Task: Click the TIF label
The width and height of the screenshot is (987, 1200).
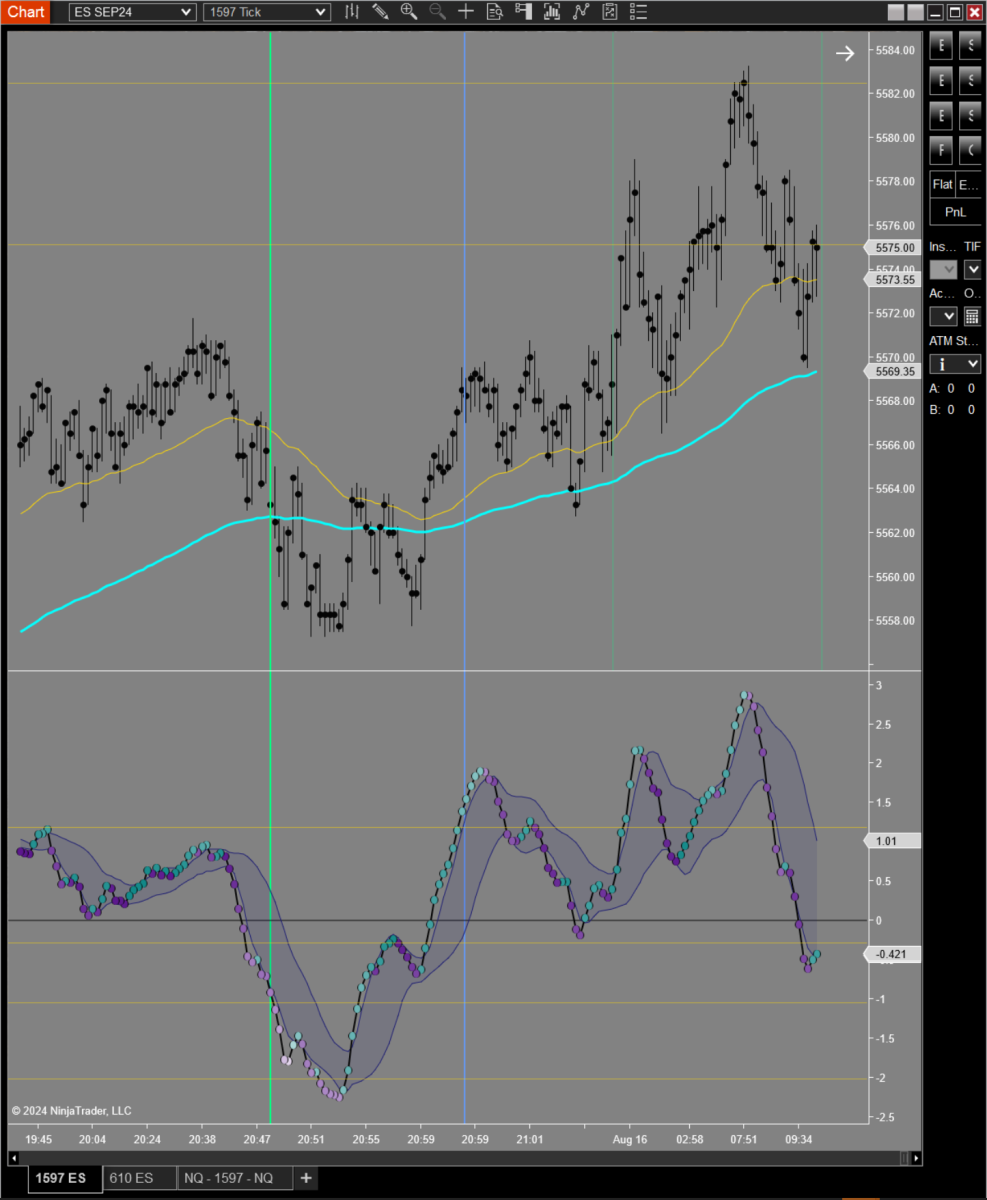Action: (x=972, y=246)
